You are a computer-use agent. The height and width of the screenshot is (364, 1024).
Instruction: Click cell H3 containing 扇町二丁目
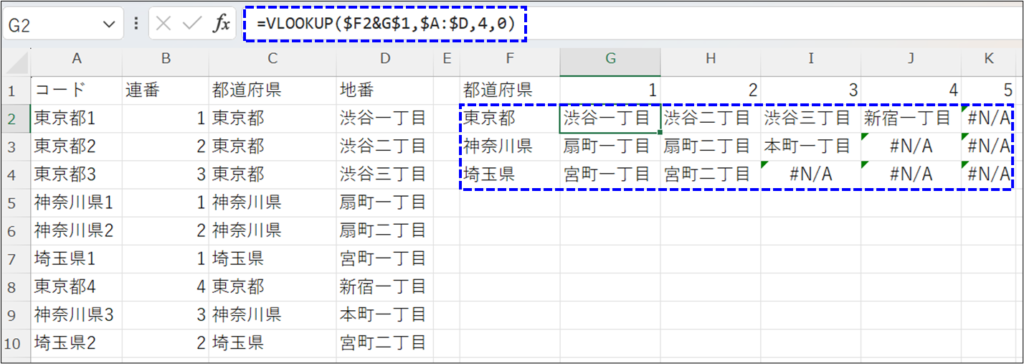click(x=711, y=146)
